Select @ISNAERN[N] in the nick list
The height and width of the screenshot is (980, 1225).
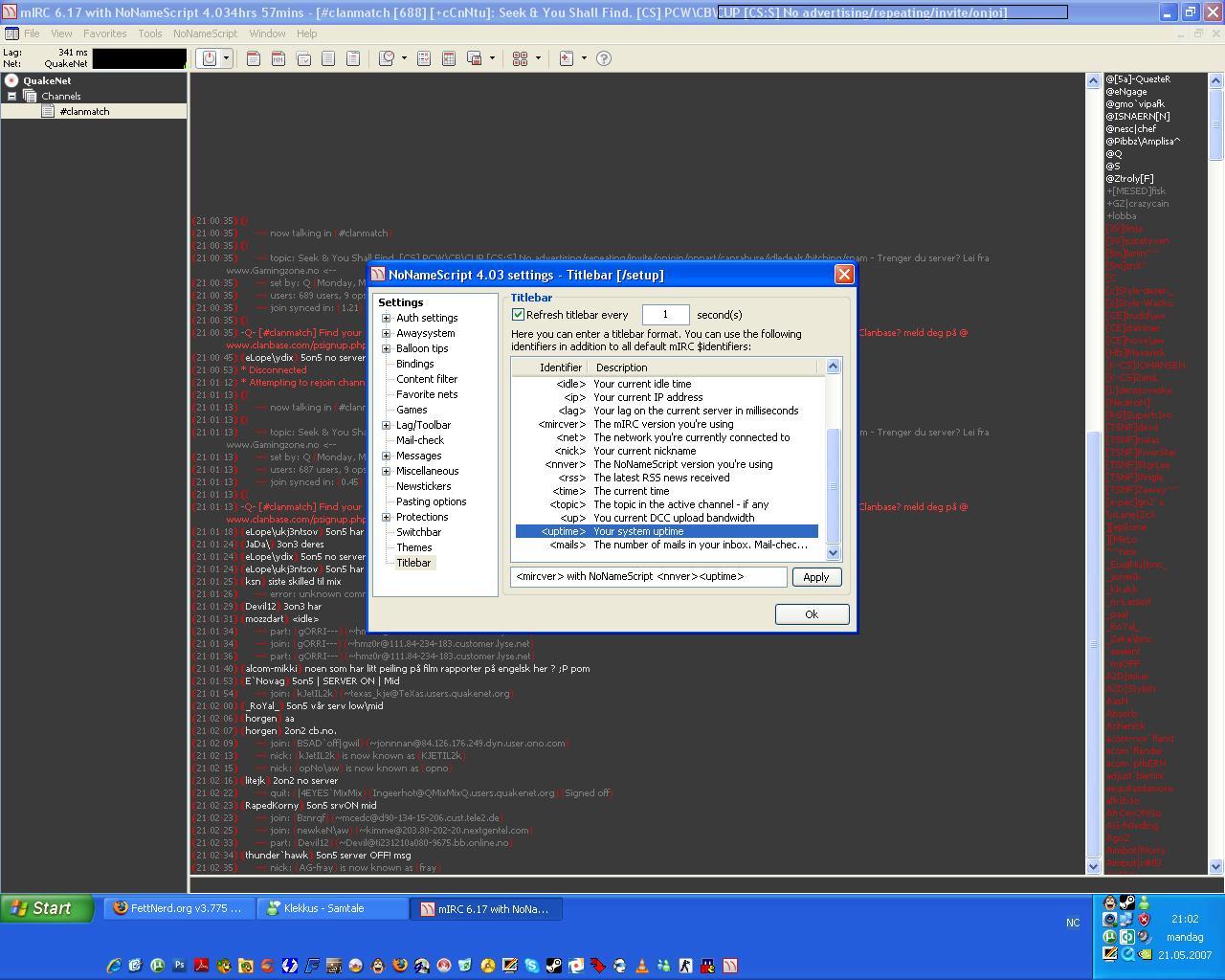(x=1138, y=117)
